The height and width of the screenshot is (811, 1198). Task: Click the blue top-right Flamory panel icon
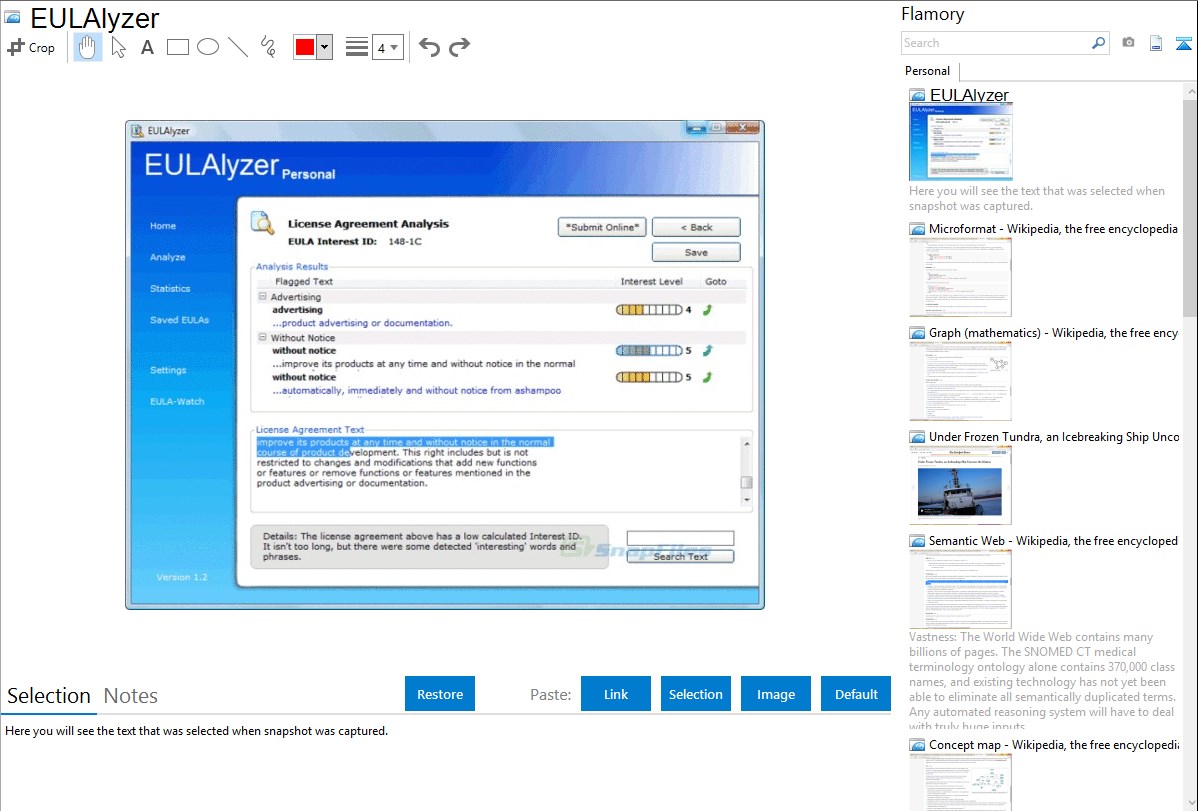[x=1183, y=43]
